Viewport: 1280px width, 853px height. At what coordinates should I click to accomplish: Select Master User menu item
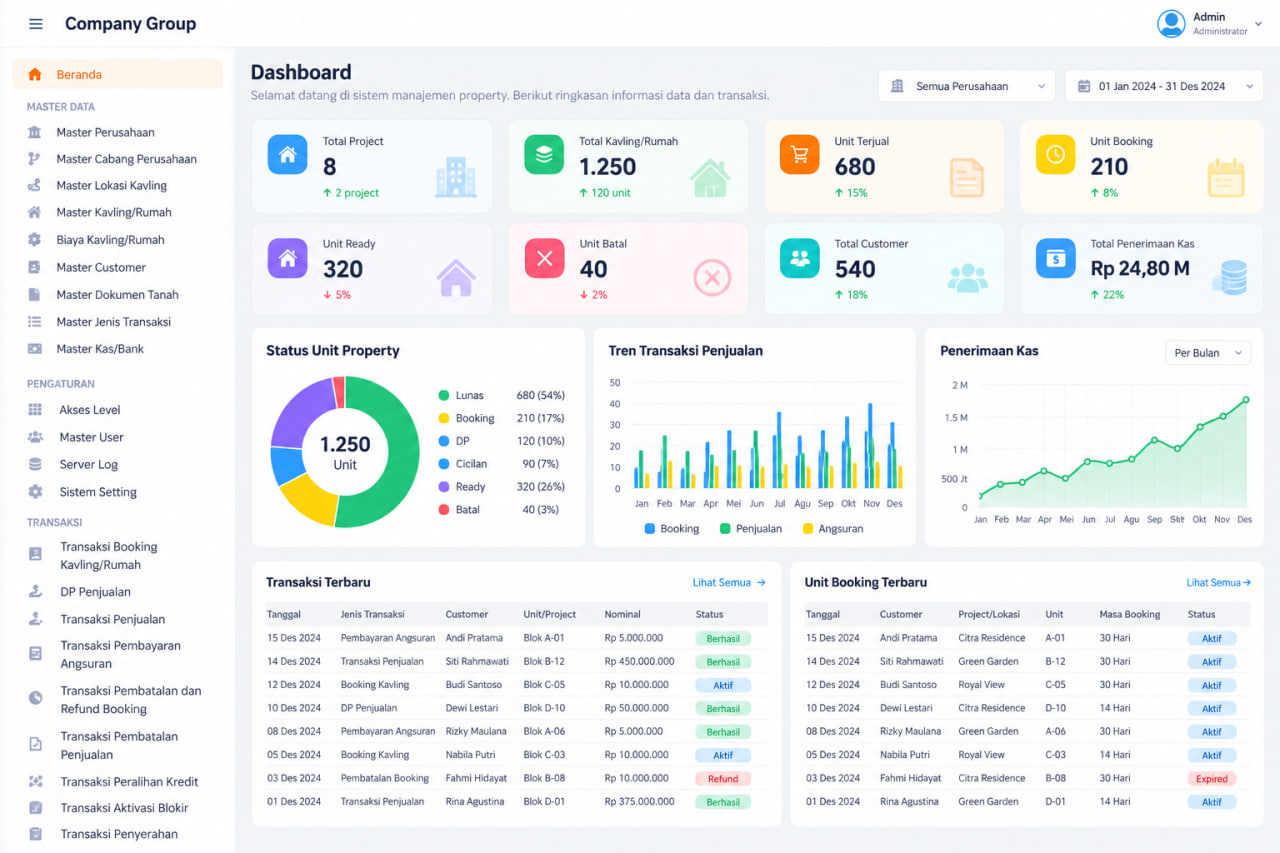(91, 437)
